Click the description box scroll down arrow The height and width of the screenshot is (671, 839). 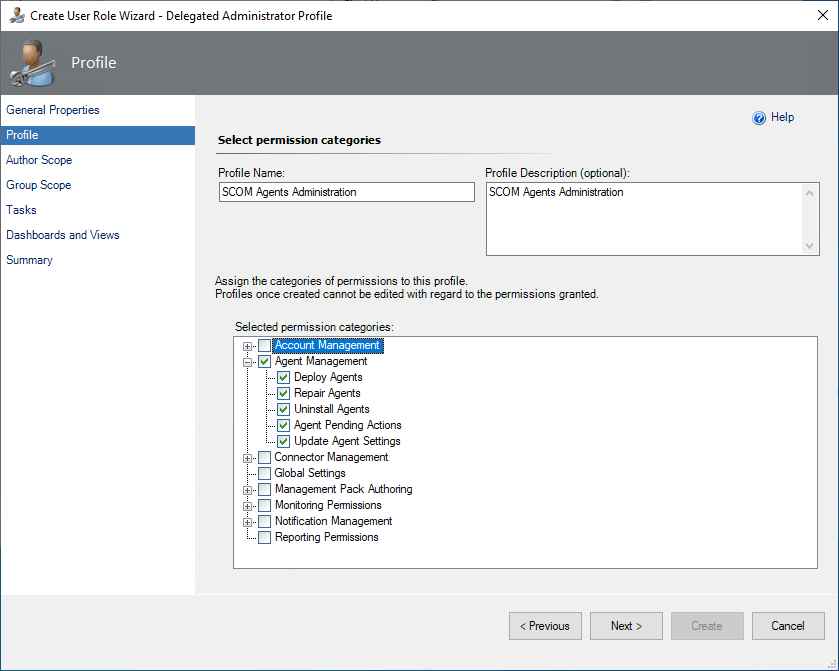click(x=810, y=246)
